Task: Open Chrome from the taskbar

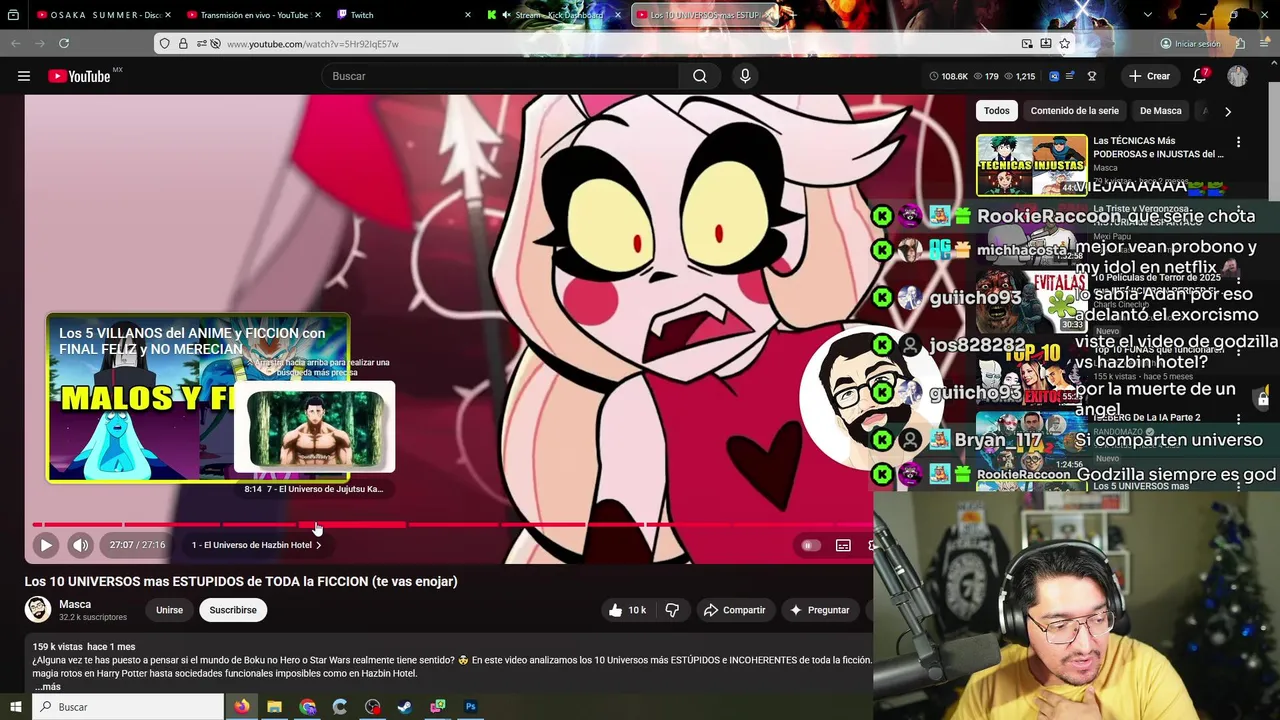Action: click(x=307, y=707)
